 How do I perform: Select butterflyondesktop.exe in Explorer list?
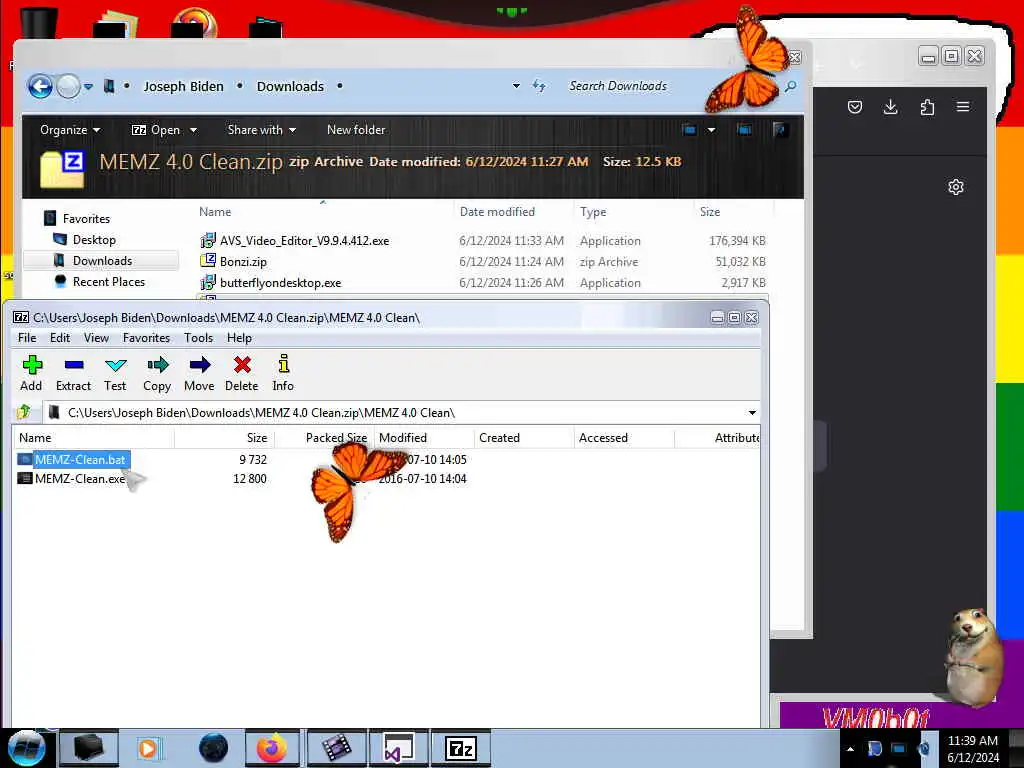pos(280,283)
